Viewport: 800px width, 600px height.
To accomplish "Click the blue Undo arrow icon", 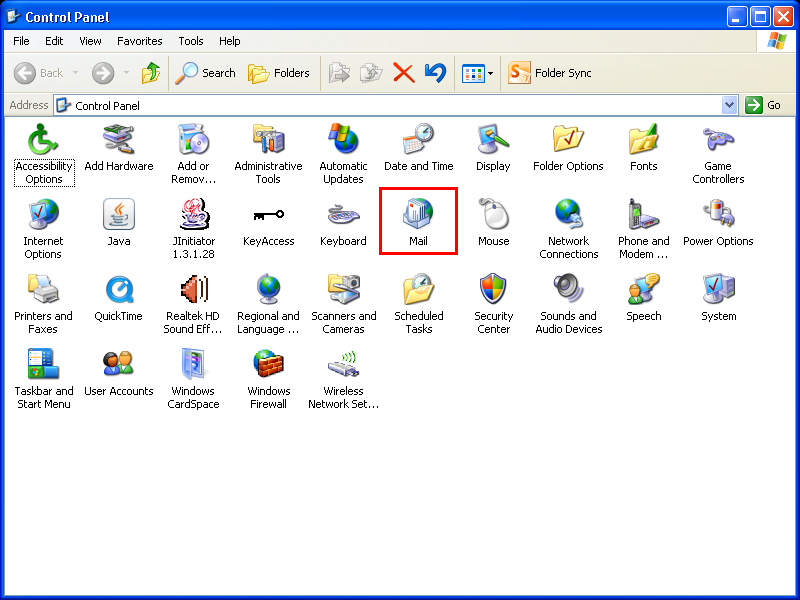I will tap(435, 73).
